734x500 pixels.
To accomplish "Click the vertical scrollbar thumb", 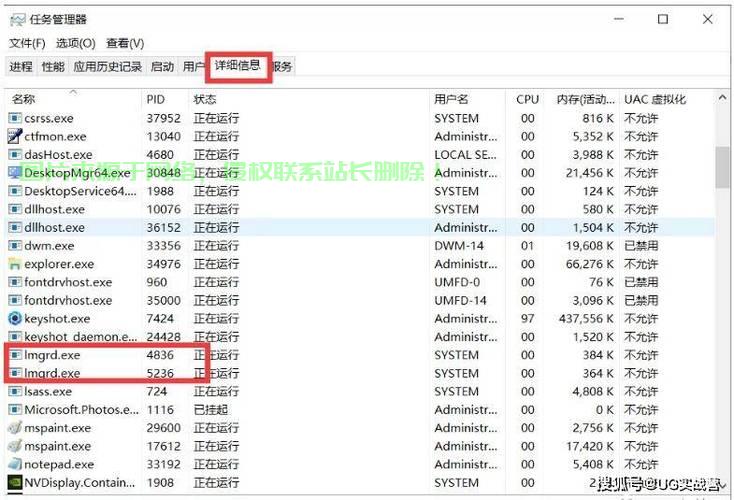I will coord(722,168).
